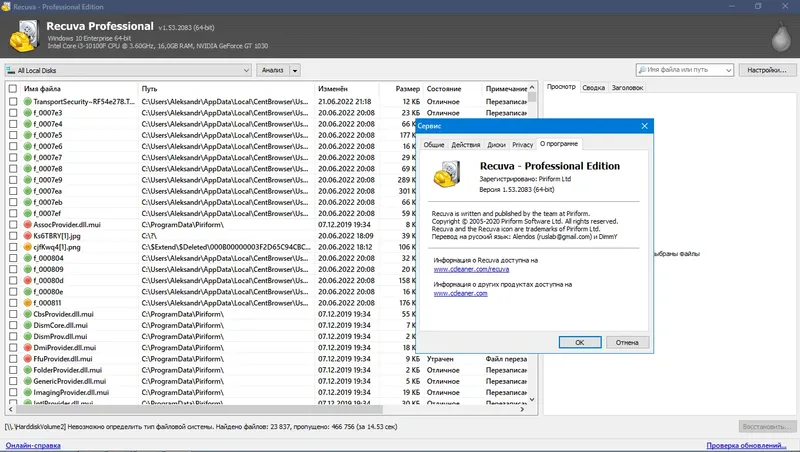Open the www.ccleaner.com/recuva link
800x452 pixels.
pyautogui.click(x=471, y=269)
